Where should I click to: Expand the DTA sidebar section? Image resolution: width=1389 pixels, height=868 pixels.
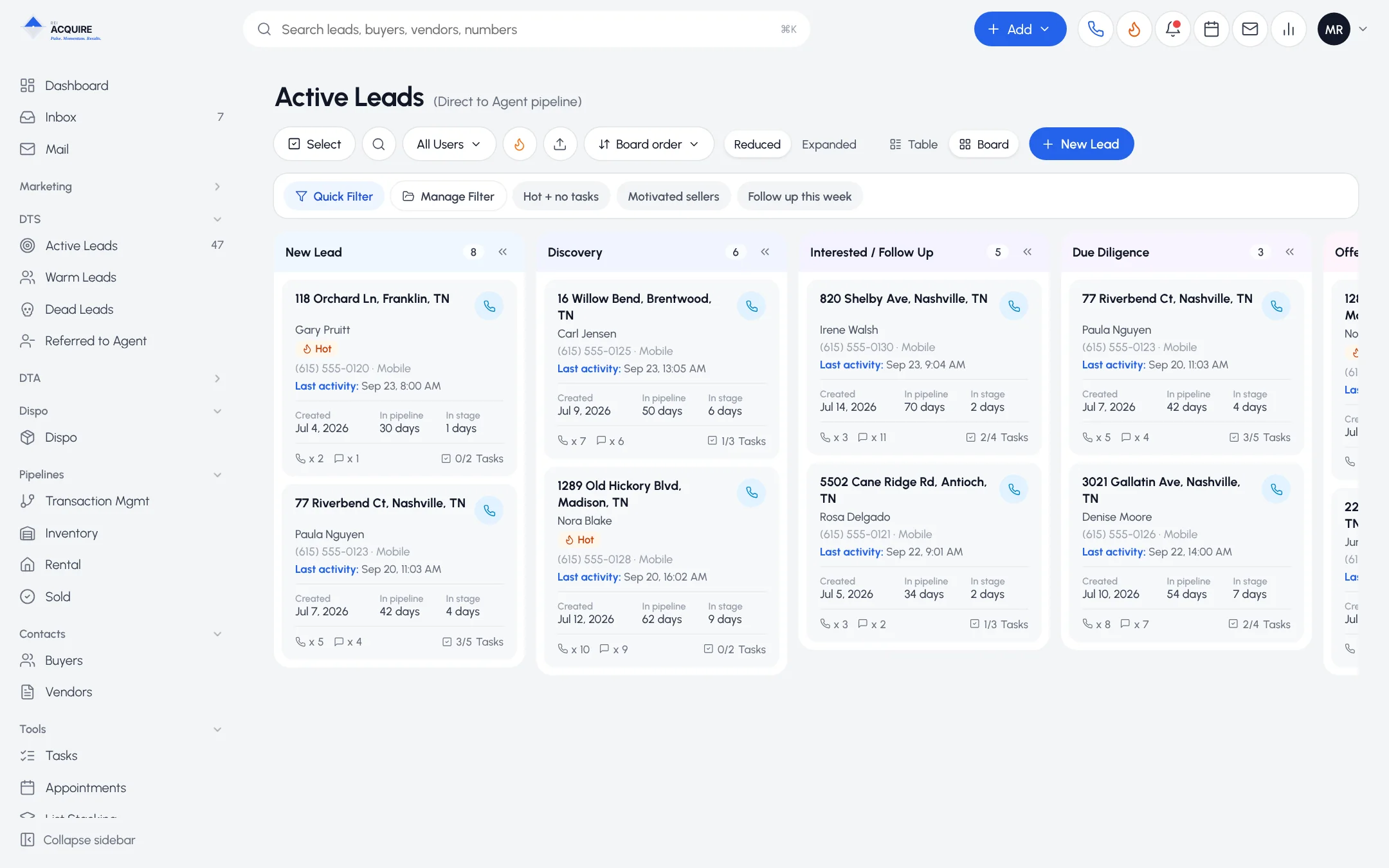point(121,378)
